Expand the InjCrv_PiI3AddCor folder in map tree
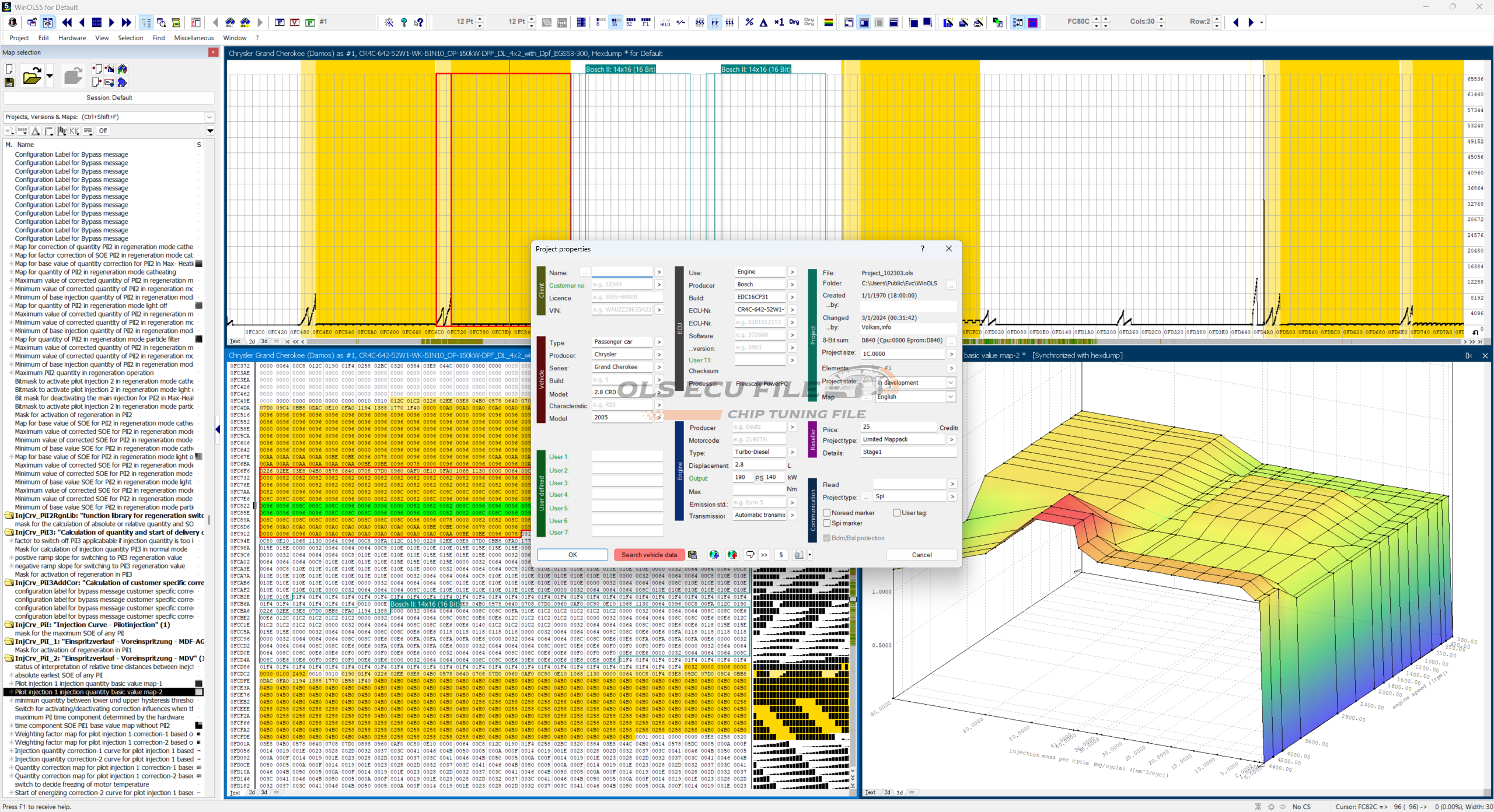Viewport: 1494px width, 812px height. [9, 583]
